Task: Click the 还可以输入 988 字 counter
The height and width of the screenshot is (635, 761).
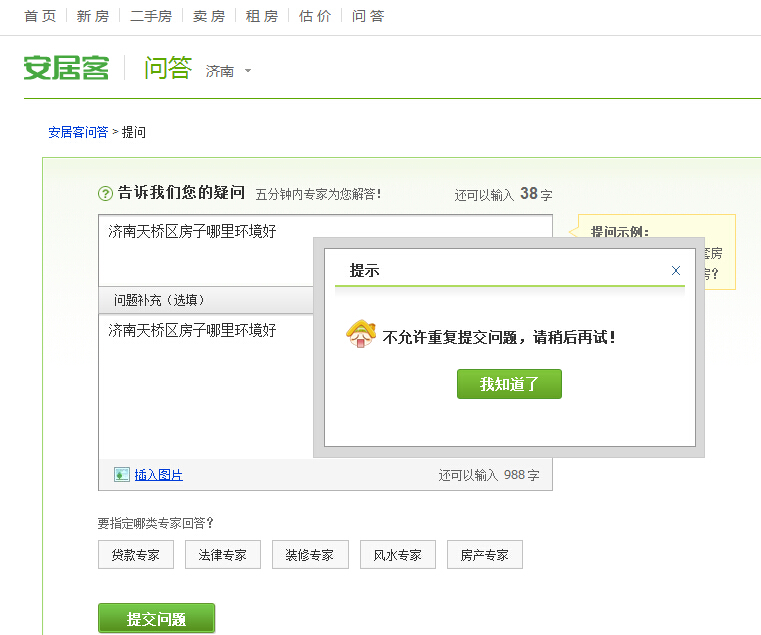Action: pos(489,475)
